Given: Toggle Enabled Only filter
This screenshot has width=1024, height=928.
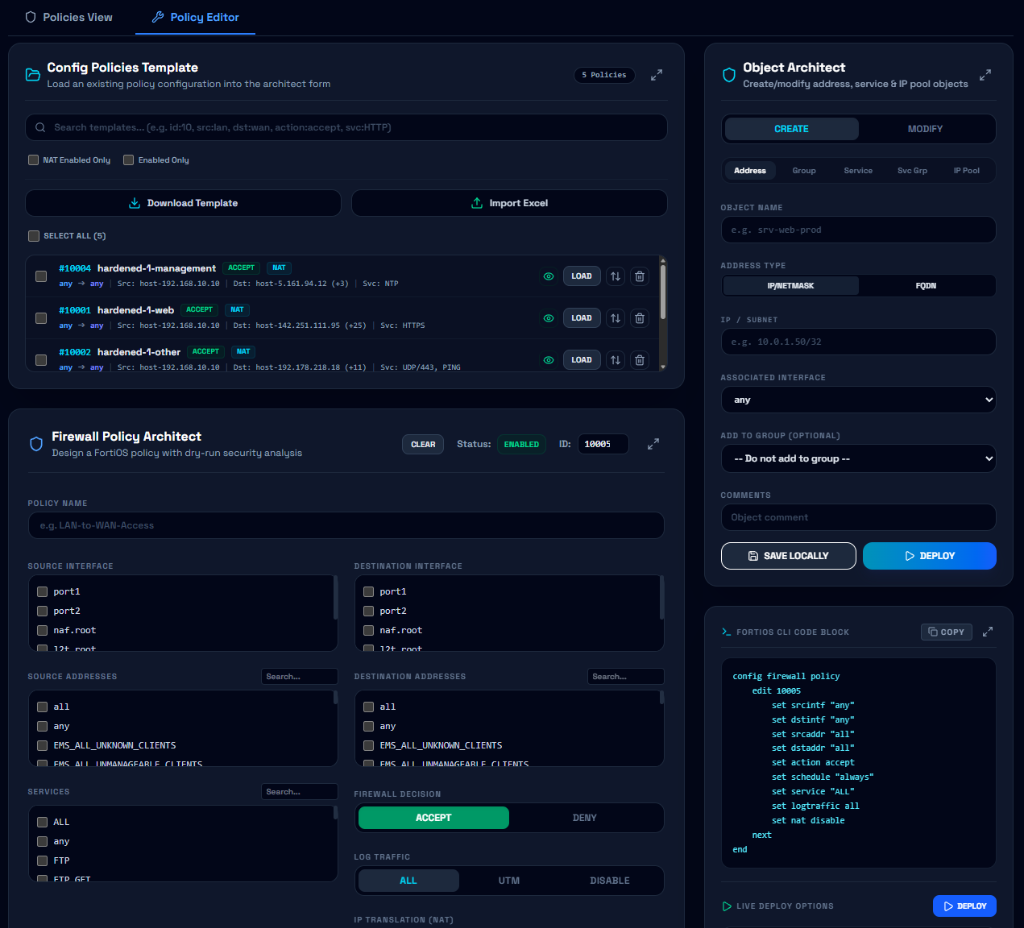Looking at the screenshot, I should (x=129, y=160).
